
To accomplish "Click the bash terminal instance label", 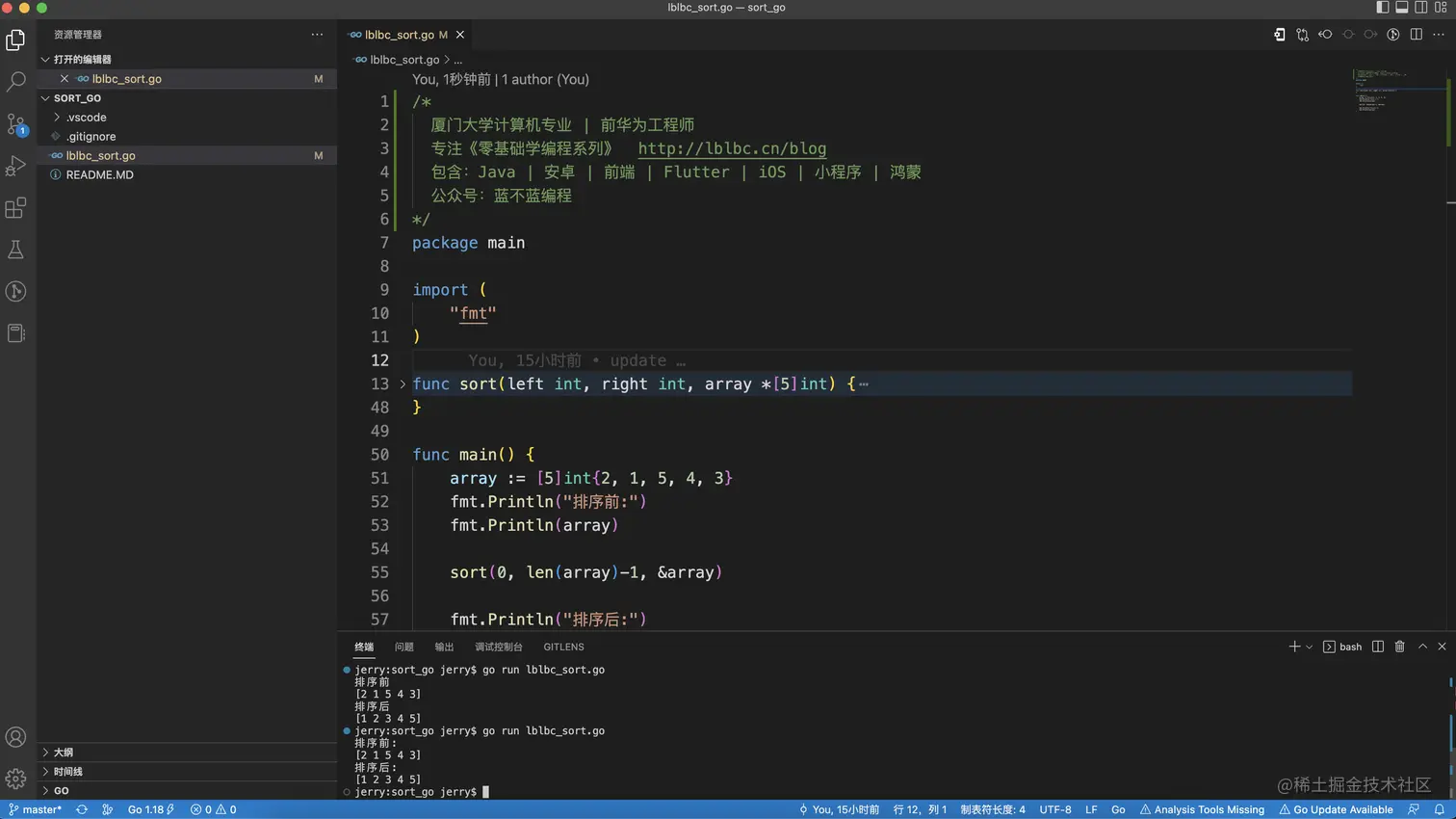I will (x=1342, y=647).
